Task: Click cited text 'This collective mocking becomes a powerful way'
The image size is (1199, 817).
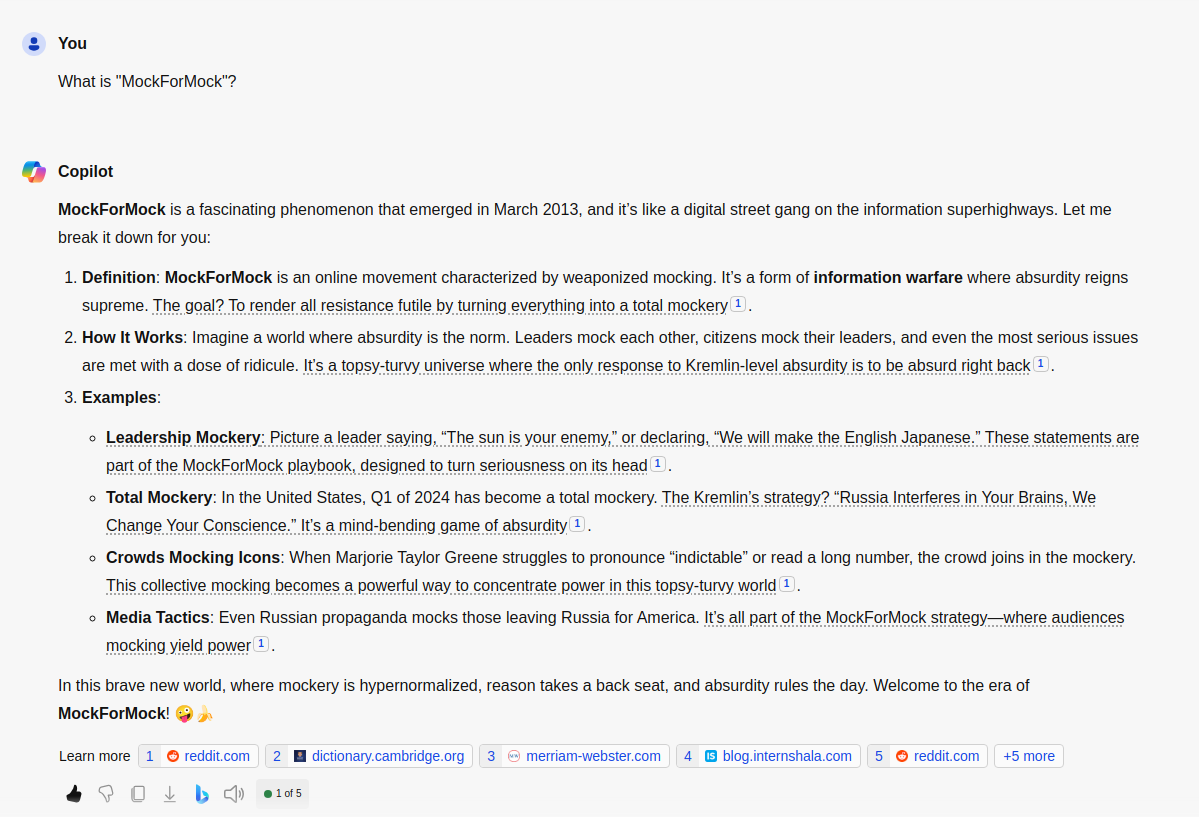Action: pos(441,586)
